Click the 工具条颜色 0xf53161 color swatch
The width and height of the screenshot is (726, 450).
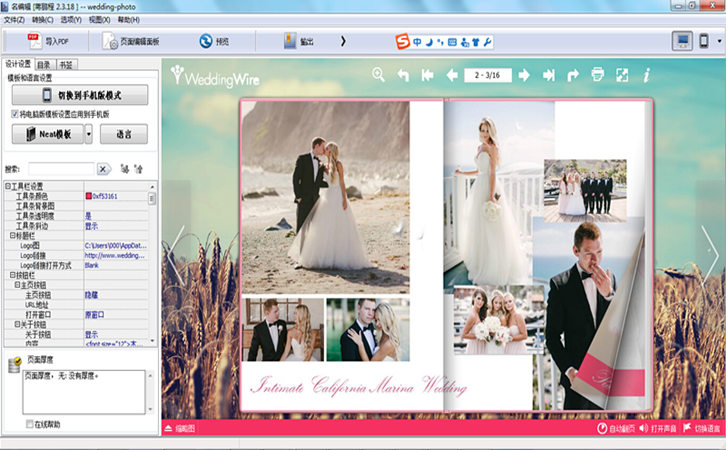pos(89,196)
